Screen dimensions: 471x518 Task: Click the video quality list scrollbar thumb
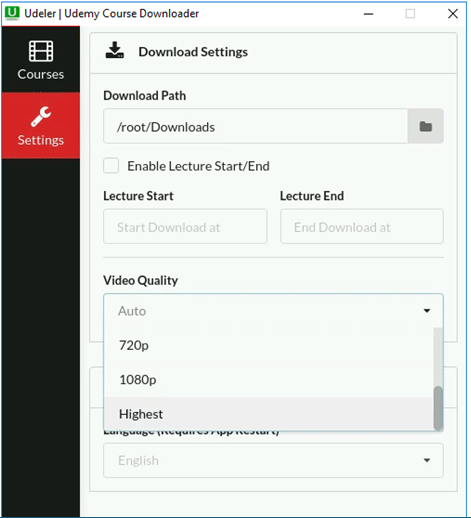click(x=438, y=408)
